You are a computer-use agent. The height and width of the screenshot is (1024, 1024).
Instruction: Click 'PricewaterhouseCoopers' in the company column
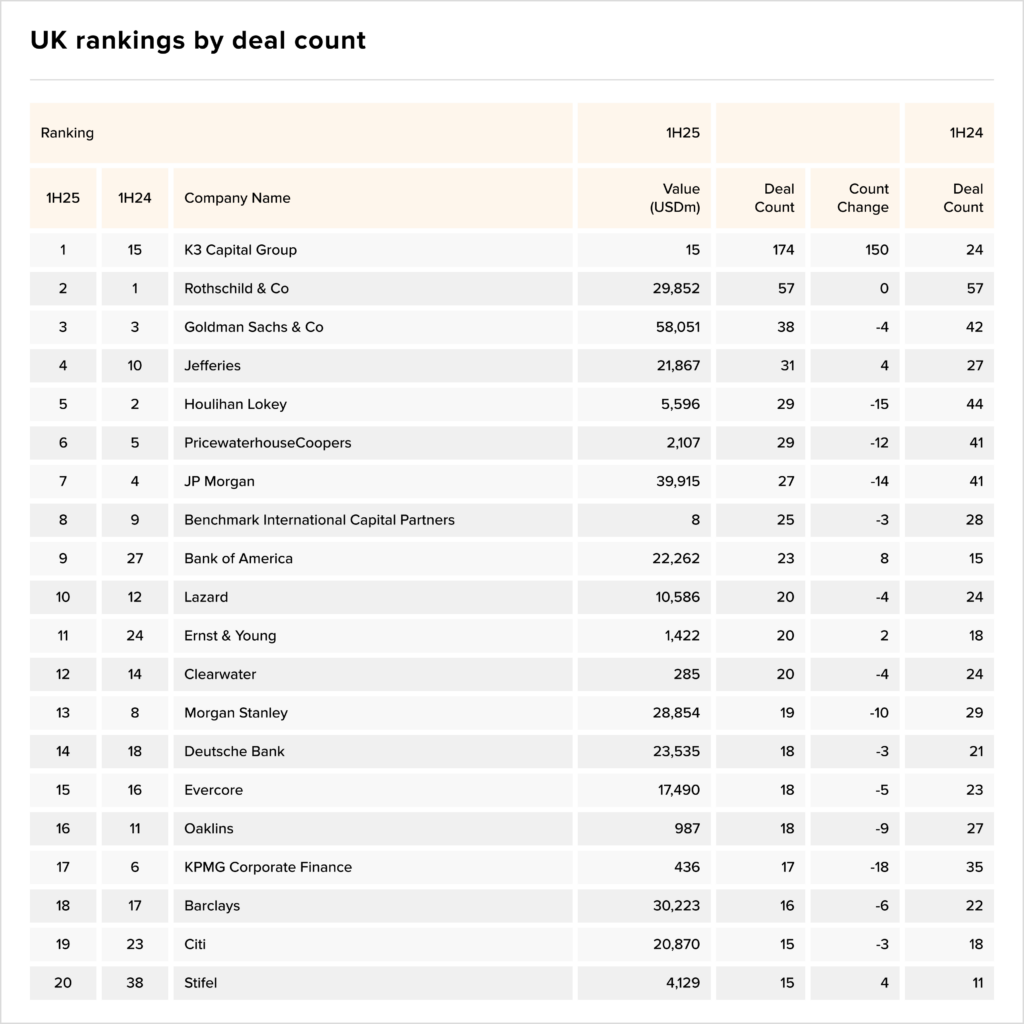click(268, 443)
